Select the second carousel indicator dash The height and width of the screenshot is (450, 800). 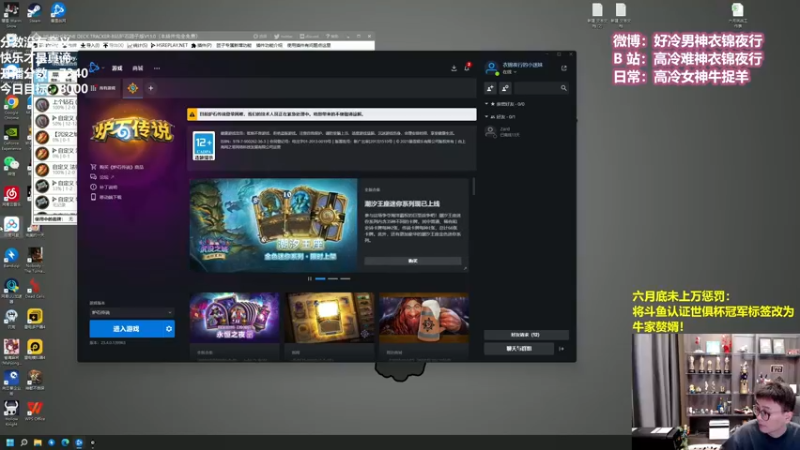[333, 279]
